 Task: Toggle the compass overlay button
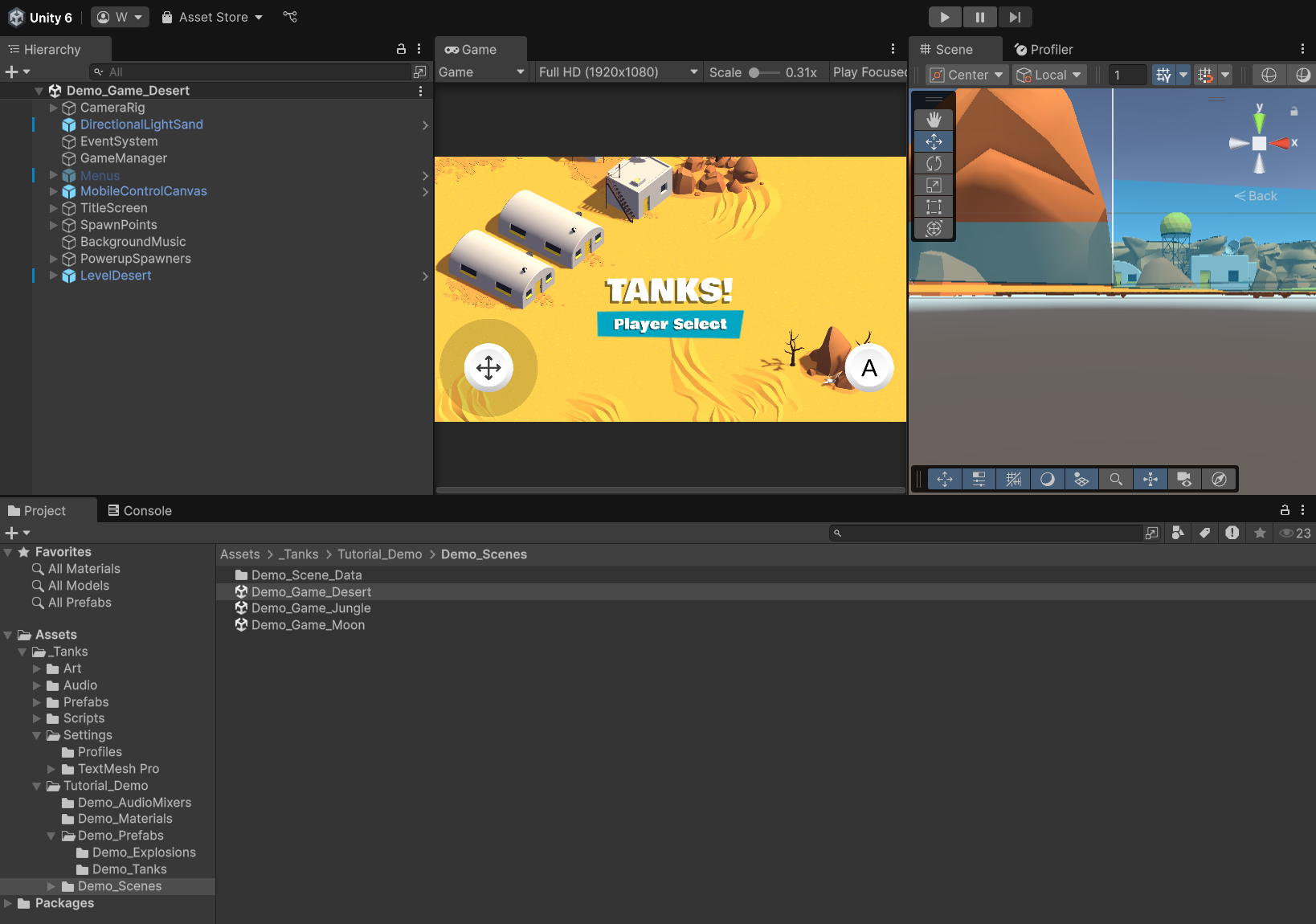point(1219,479)
